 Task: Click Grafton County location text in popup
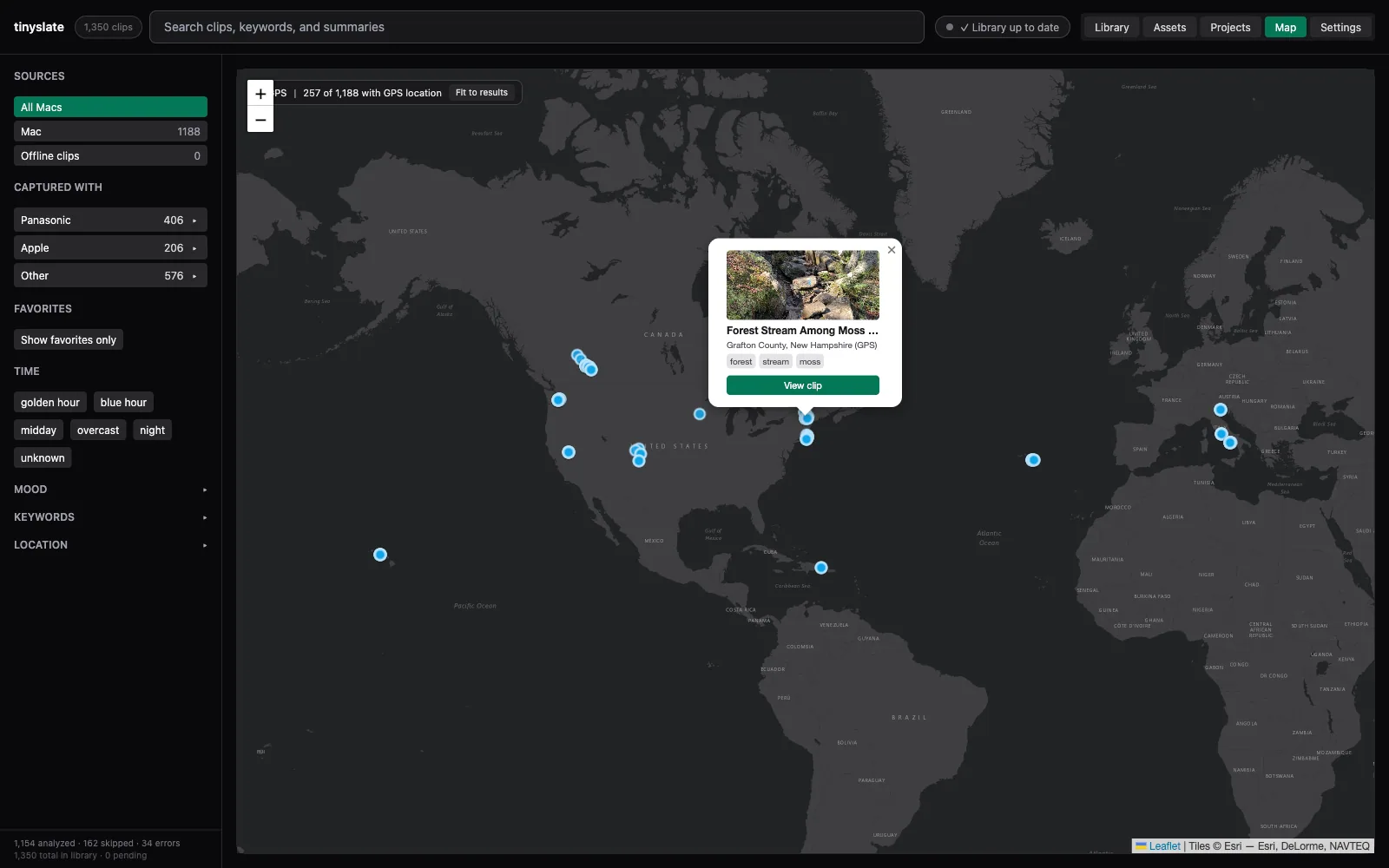pos(801,345)
